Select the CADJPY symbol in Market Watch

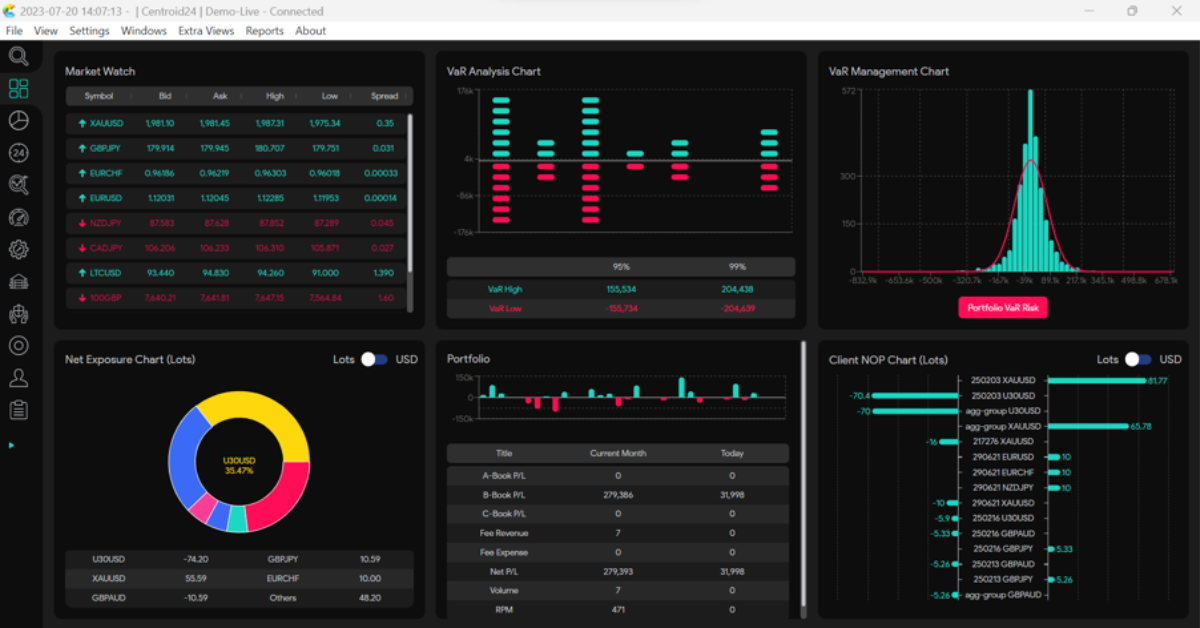(106, 248)
